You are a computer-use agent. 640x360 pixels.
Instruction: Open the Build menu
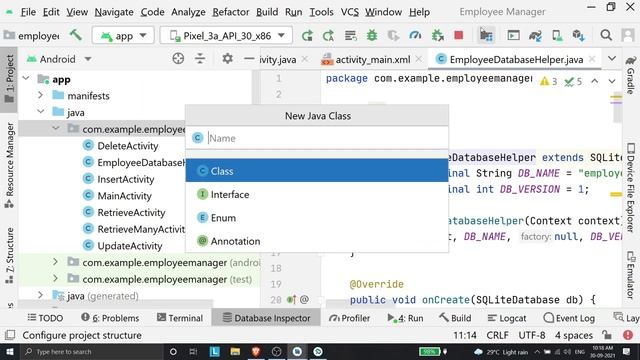[267, 12]
